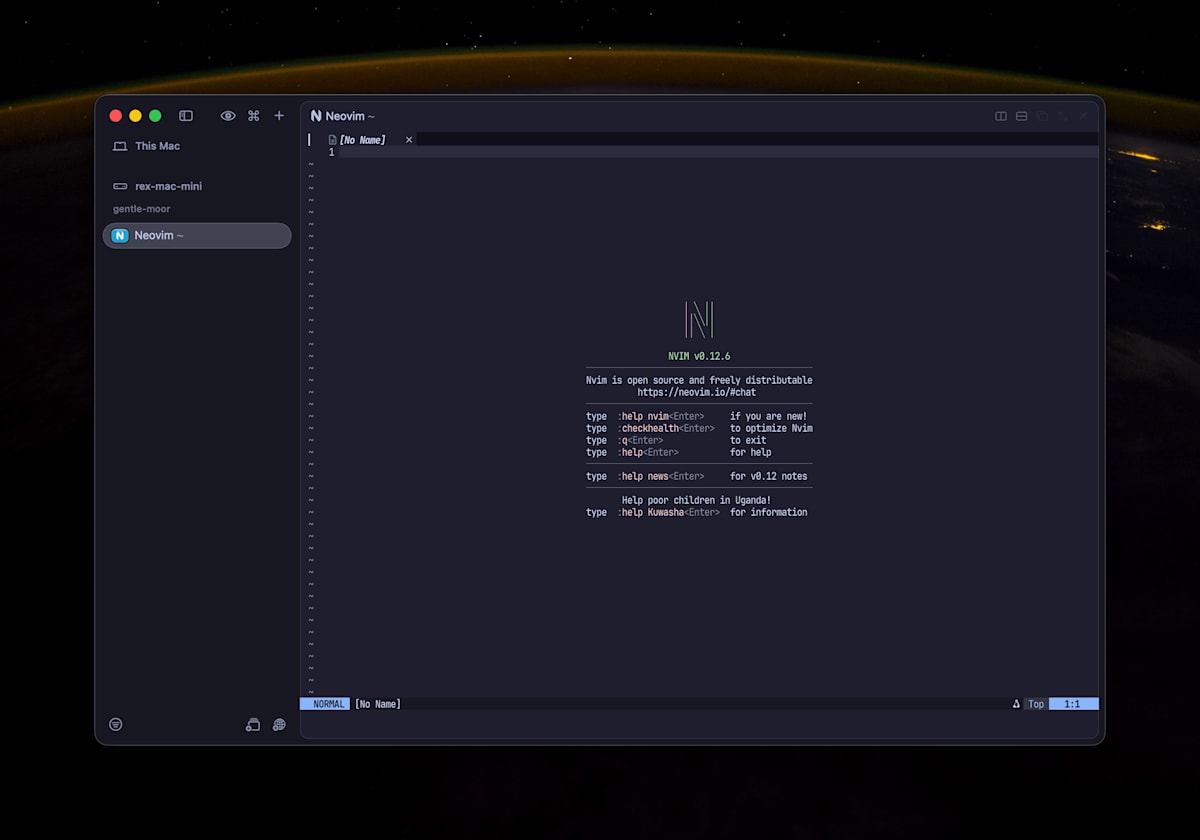Click the large Neovim splash logo
The image size is (1200, 840).
click(x=699, y=320)
